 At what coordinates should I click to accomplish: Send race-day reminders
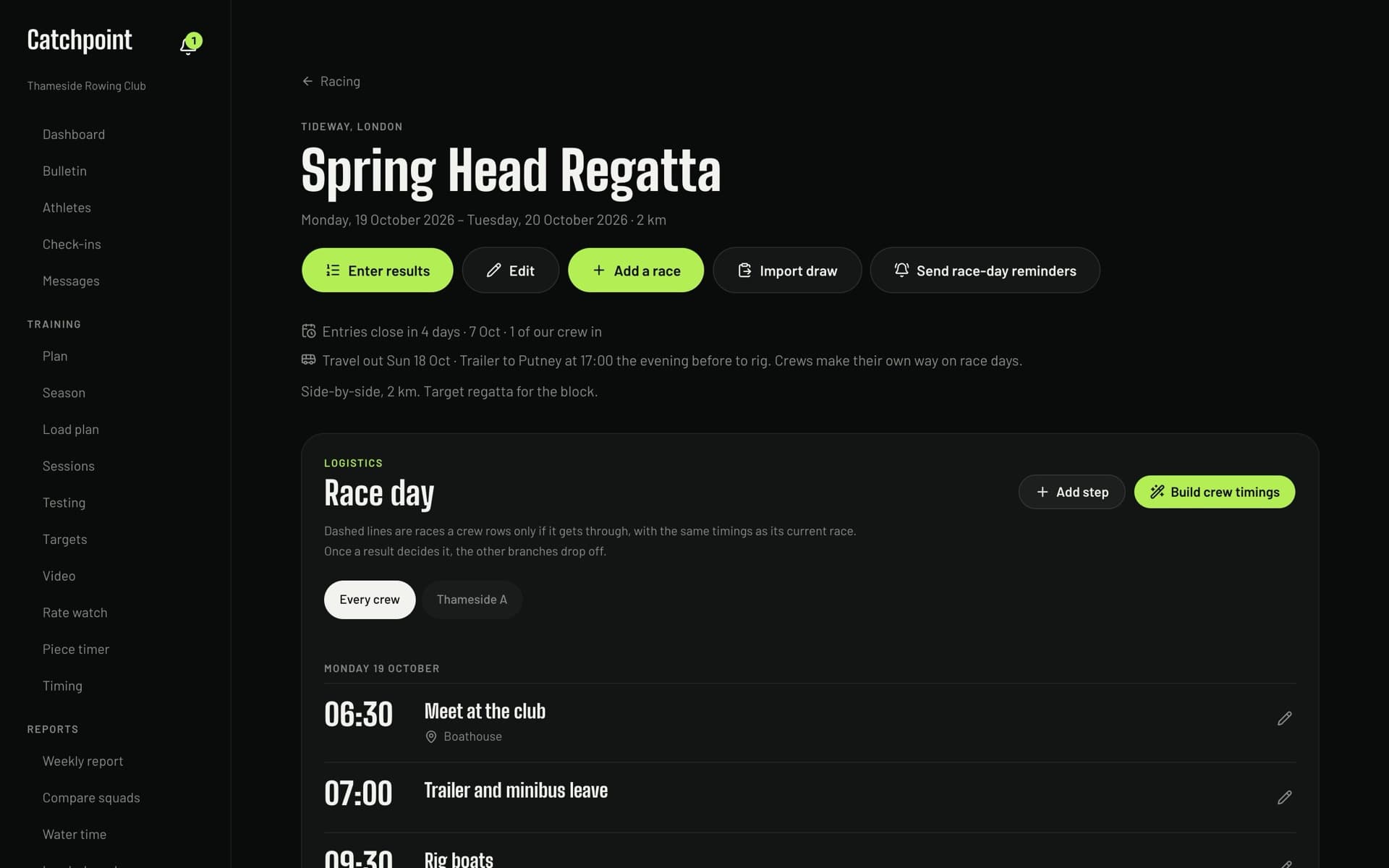click(985, 271)
